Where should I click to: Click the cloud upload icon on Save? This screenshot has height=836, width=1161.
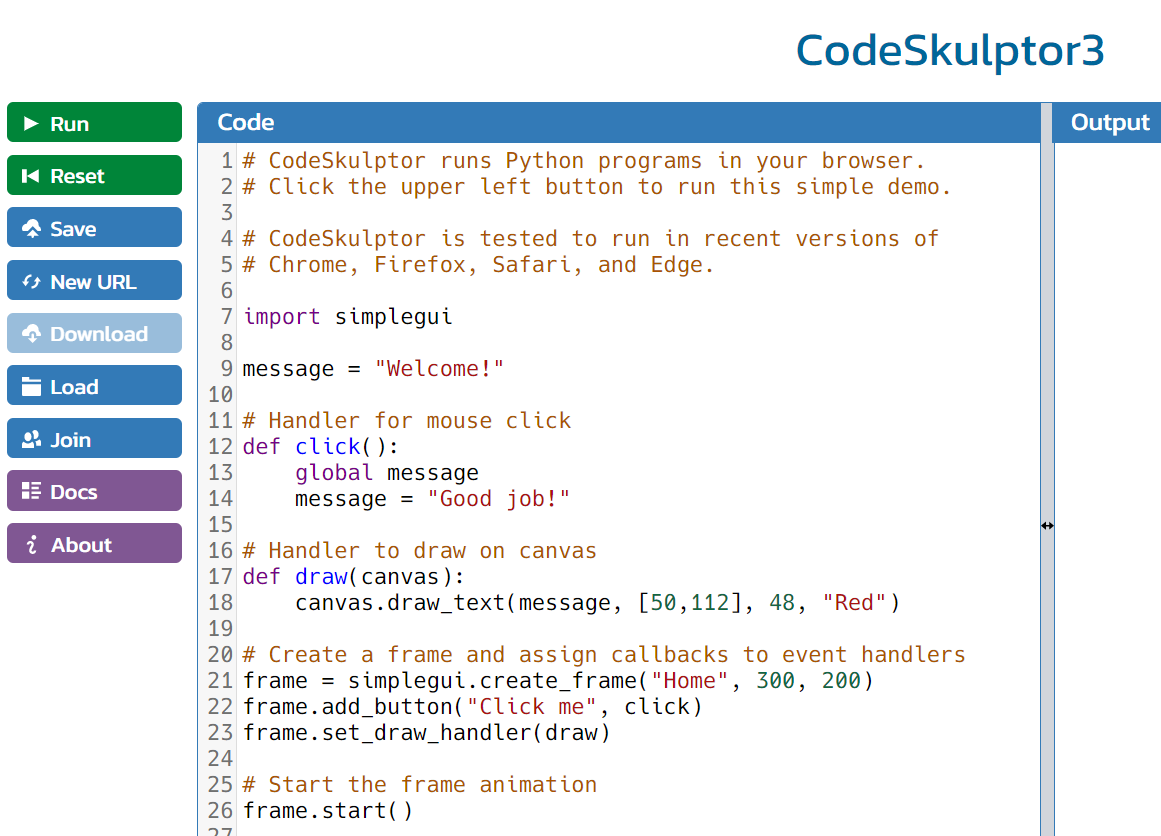(x=31, y=229)
